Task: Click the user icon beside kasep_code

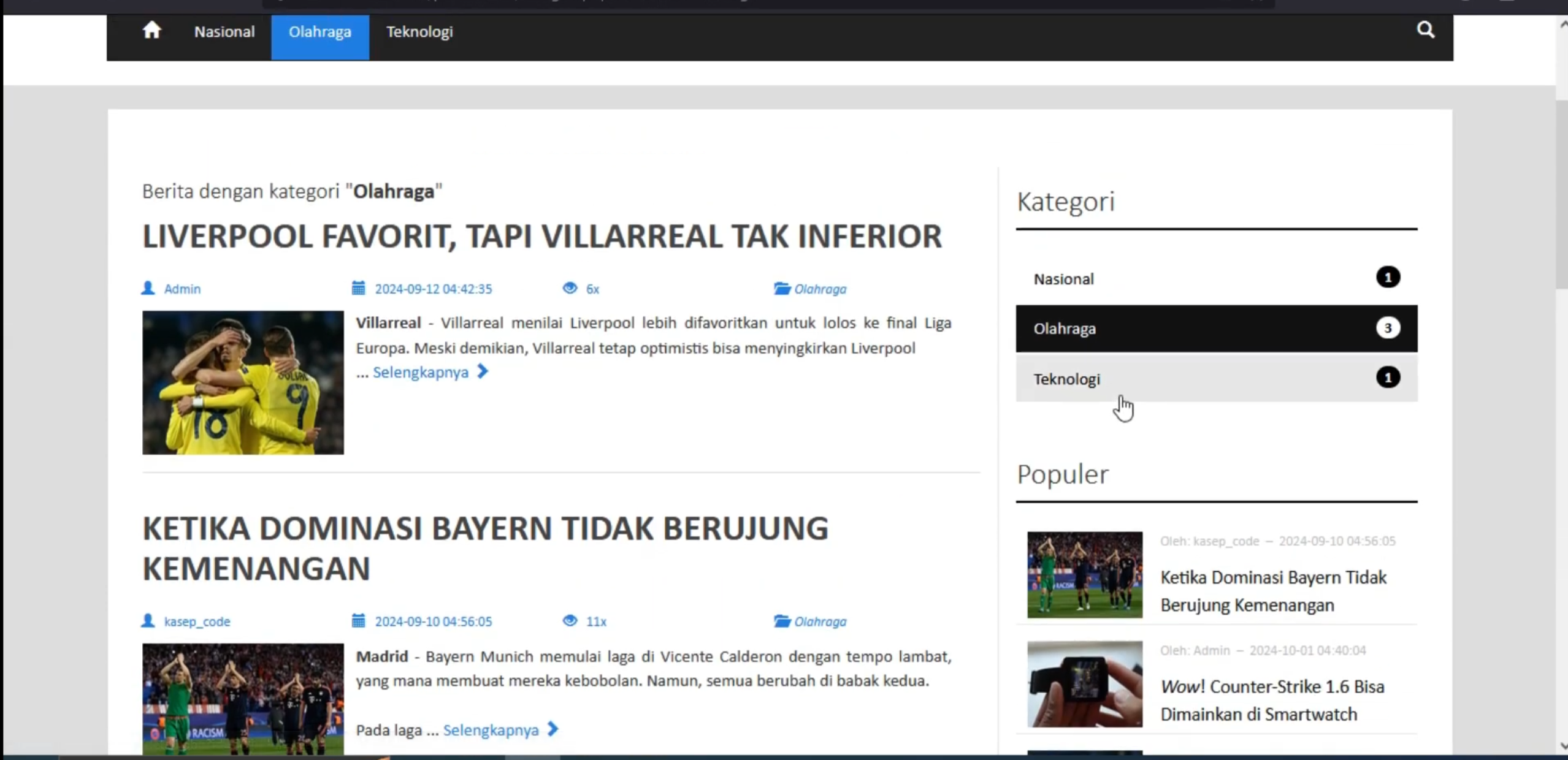Action: click(x=148, y=621)
